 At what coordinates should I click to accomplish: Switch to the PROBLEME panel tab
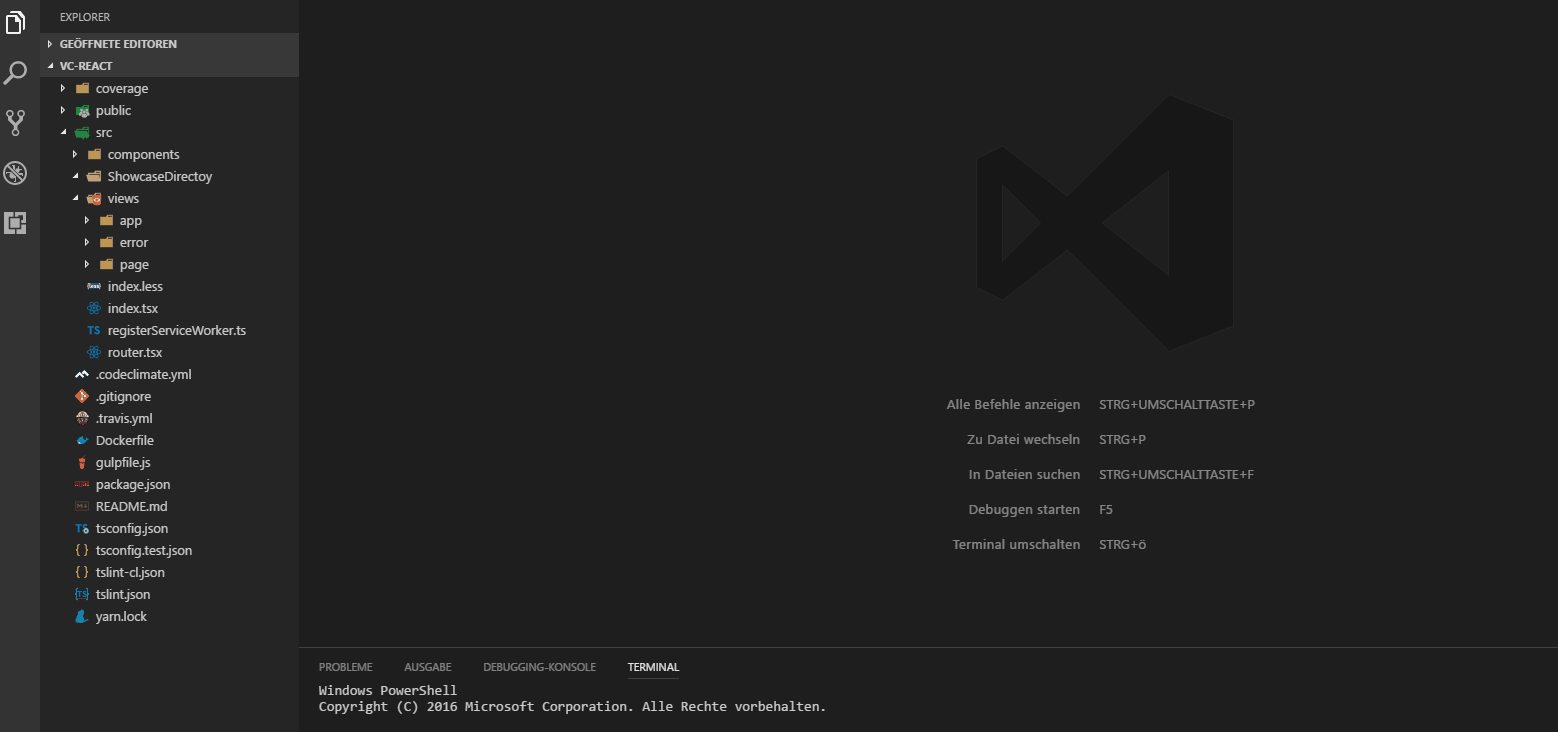click(345, 667)
